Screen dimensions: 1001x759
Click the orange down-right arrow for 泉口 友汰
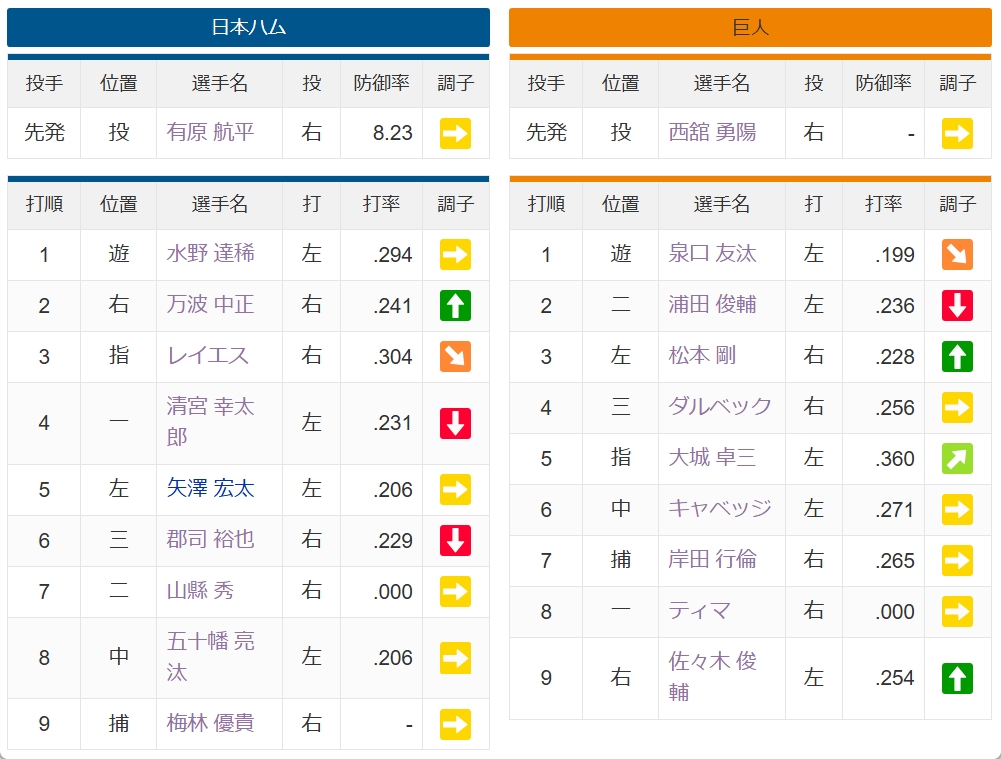coord(957,255)
